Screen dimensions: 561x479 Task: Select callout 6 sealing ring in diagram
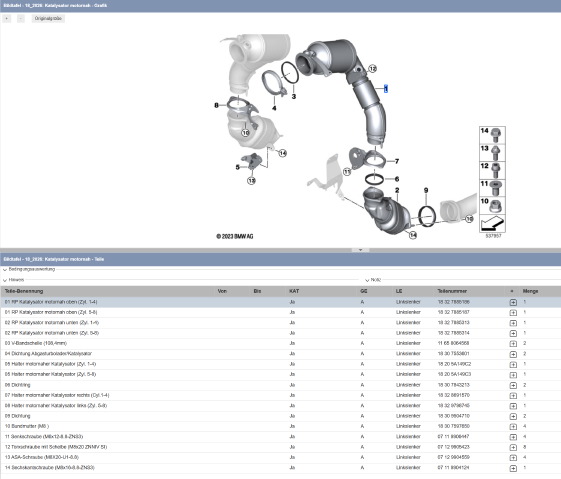click(x=397, y=179)
